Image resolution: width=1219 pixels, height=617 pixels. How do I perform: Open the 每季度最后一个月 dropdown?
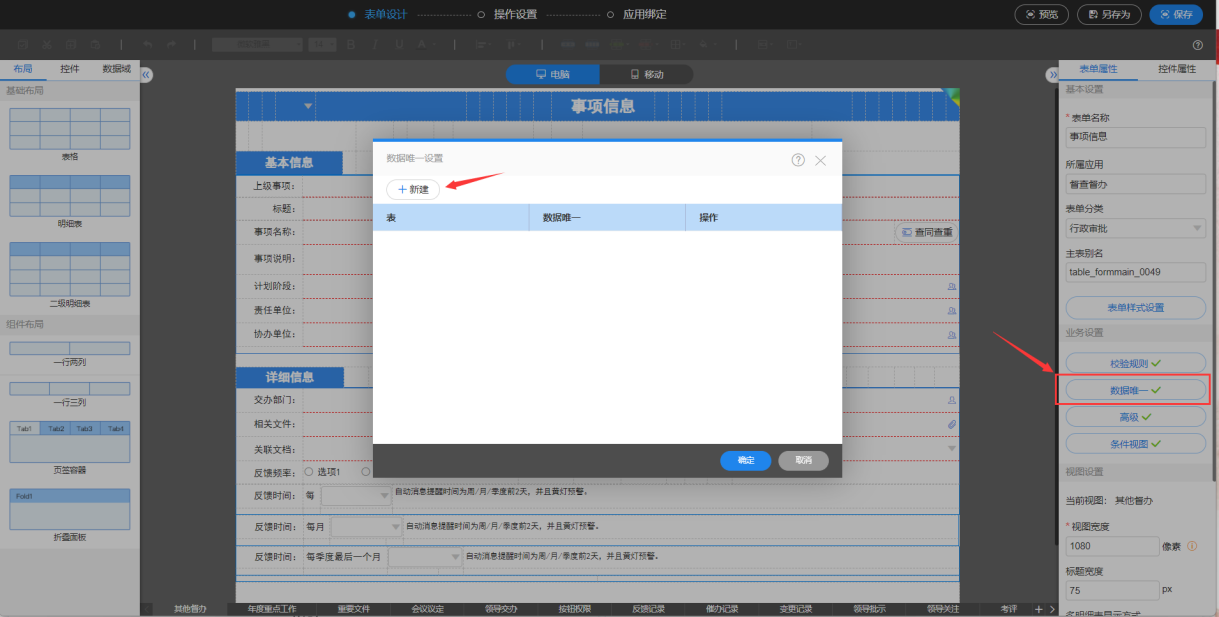[x=425, y=557]
